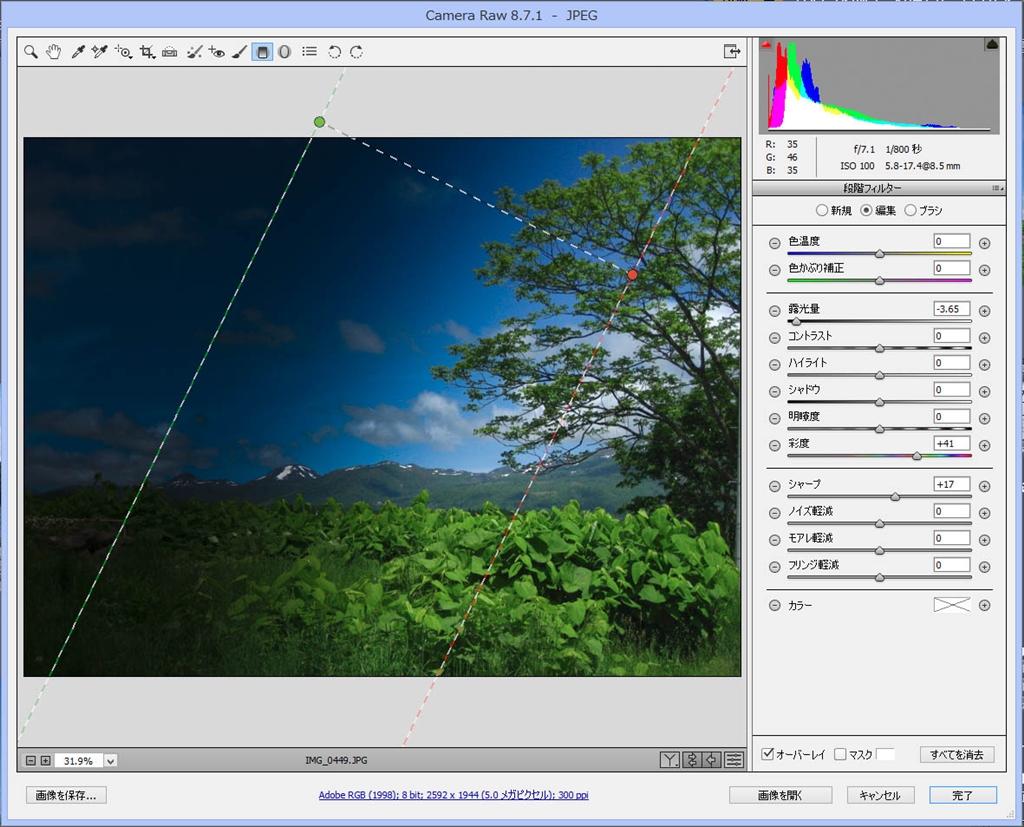Select the 編集 radio option
The width and height of the screenshot is (1024, 827).
point(866,210)
